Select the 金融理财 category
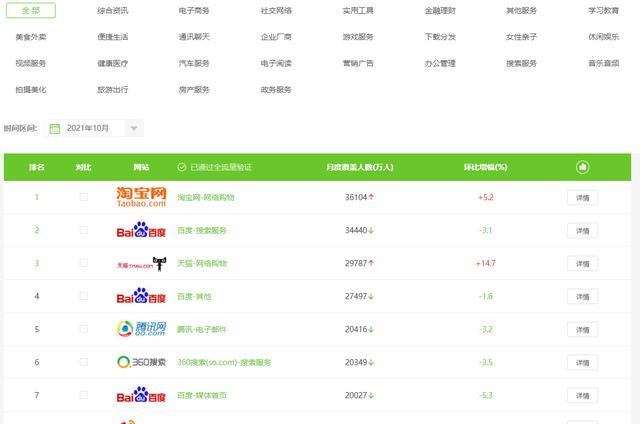 point(440,11)
